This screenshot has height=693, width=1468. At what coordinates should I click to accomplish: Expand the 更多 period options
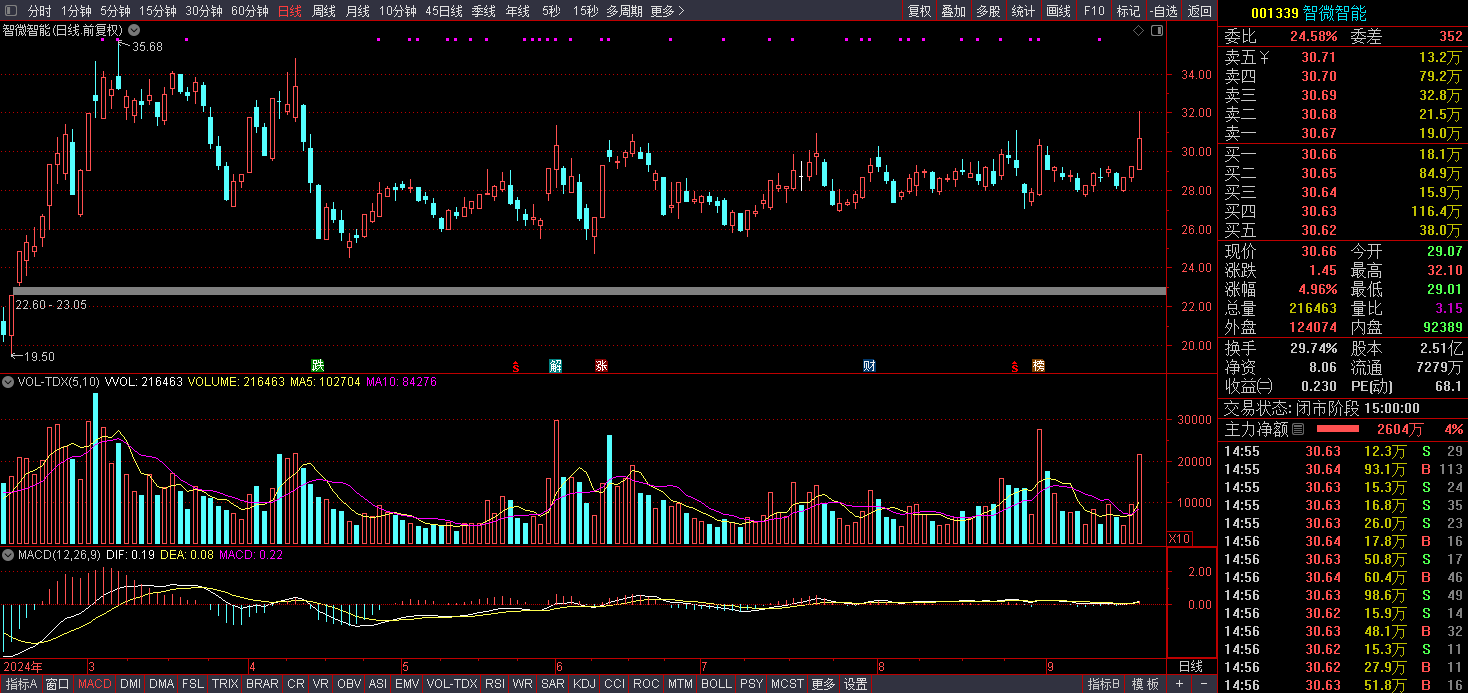667,11
